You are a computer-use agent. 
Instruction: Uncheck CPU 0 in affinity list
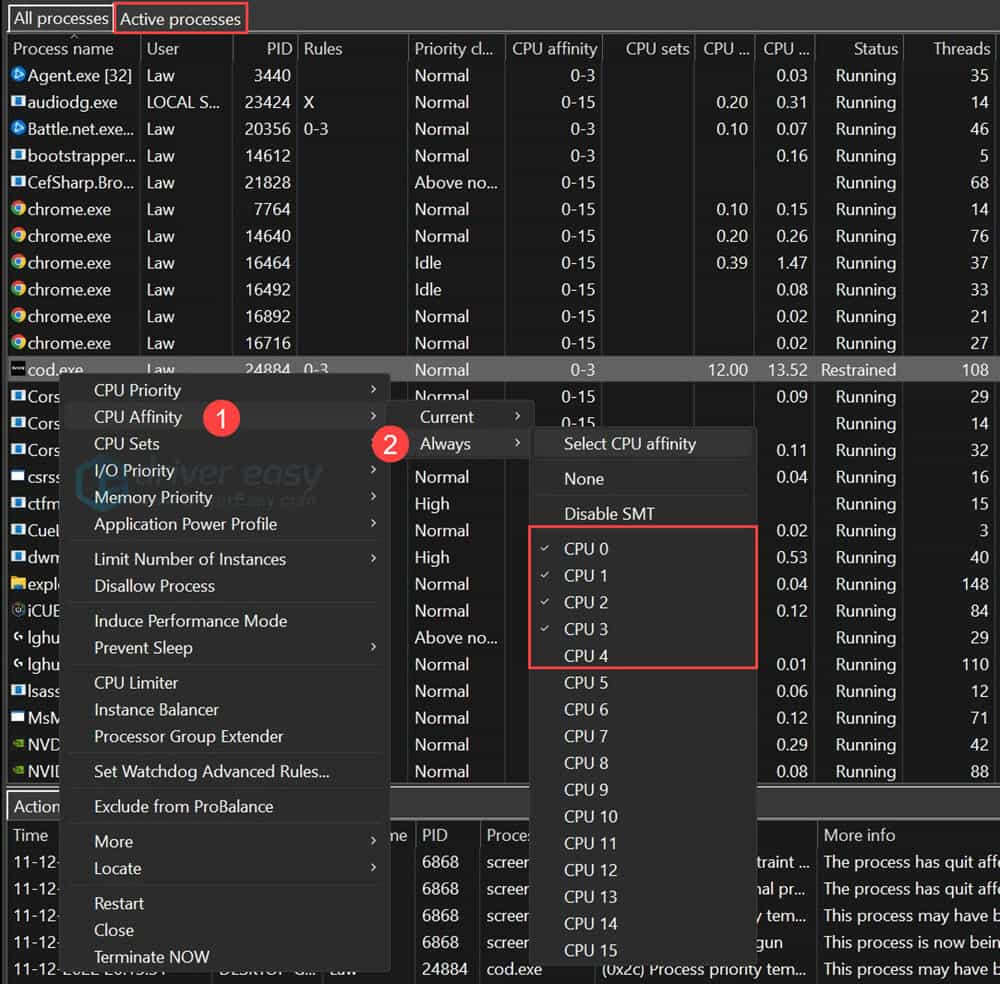586,549
